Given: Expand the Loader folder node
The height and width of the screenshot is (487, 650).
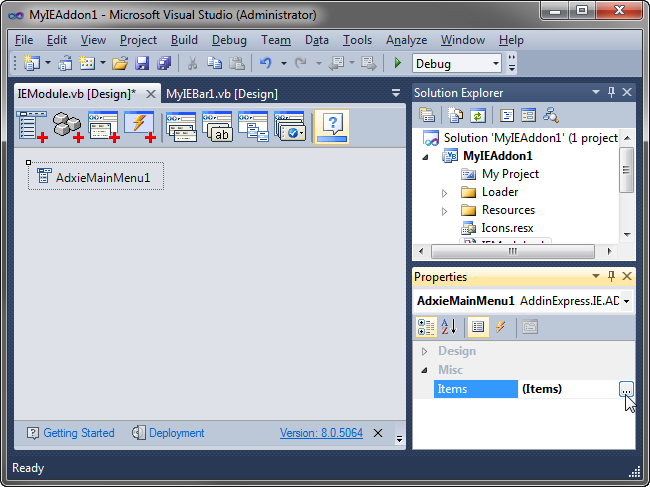Looking at the screenshot, I should [x=444, y=193].
